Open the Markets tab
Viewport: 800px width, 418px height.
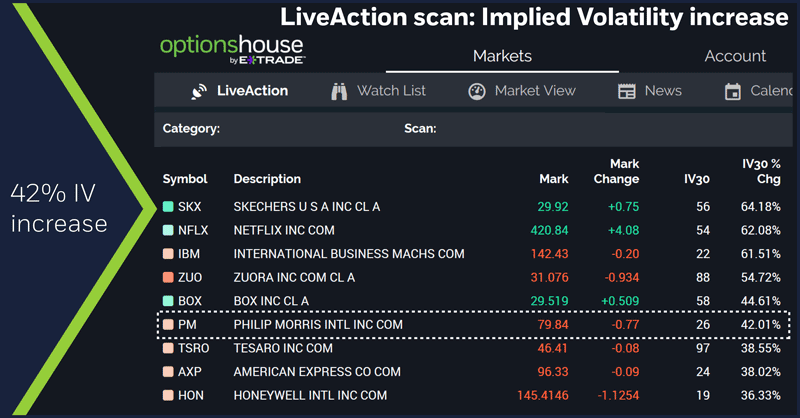[x=502, y=56]
